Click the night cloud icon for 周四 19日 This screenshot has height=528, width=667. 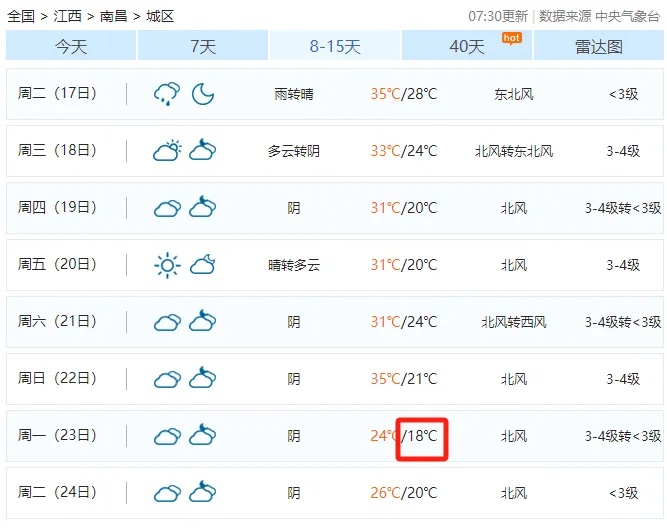(x=202, y=206)
